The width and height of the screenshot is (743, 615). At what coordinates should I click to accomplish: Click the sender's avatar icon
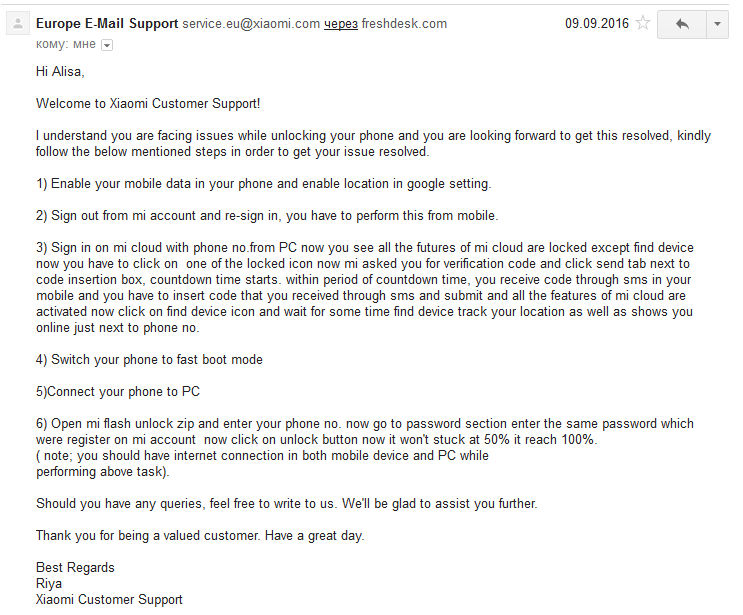tap(18, 24)
